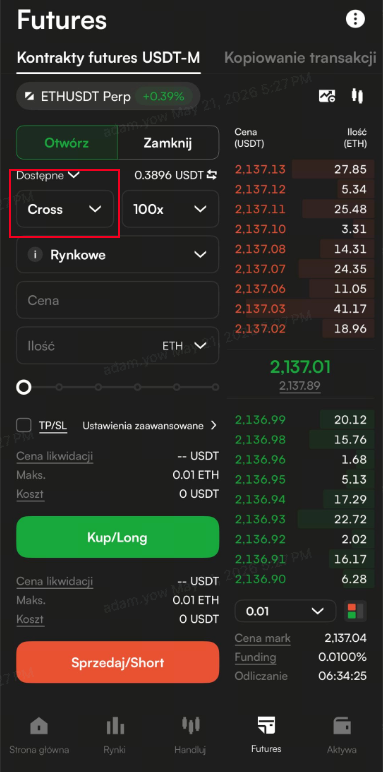Open the three-dot more options menu
383x772 pixels.
[x=355, y=19]
